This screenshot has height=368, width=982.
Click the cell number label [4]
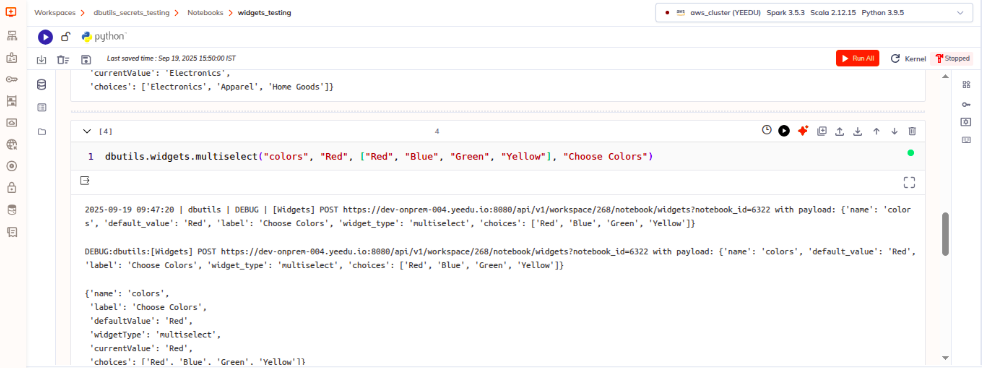pyautogui.click(x=106, y=131)
